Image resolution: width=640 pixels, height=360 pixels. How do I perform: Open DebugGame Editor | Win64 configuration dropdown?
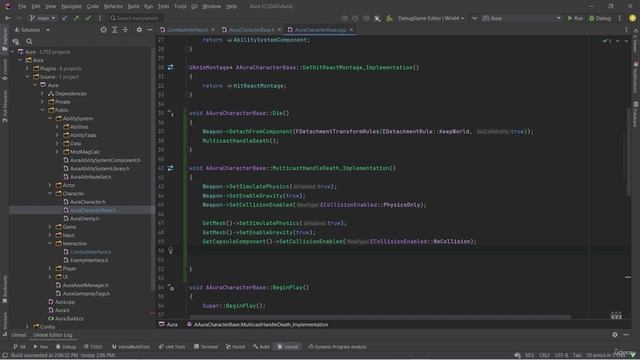coord(431,18)
